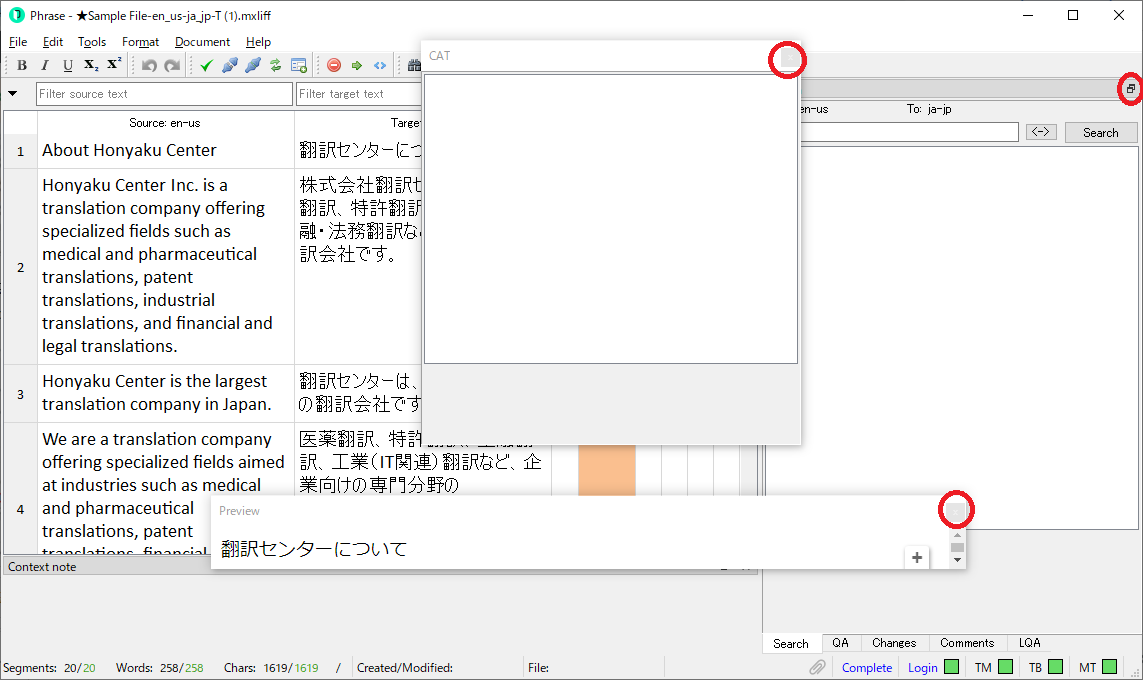Click the green right arrow toolbar icon
Screen dimensions: 1143x680
357,65
